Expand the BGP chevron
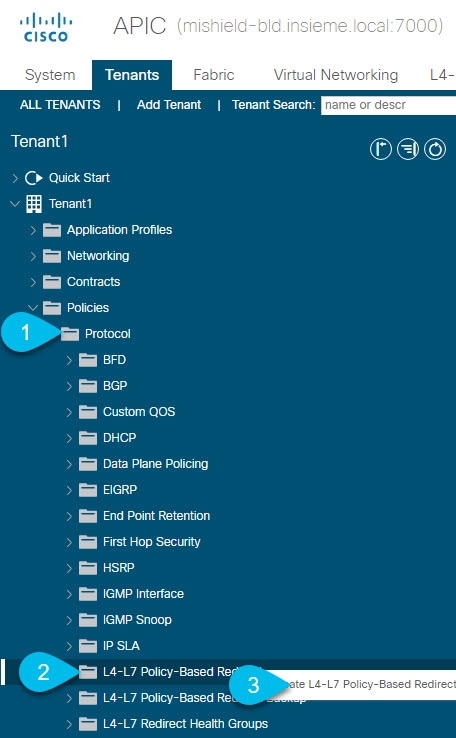 tap(69, 386)
